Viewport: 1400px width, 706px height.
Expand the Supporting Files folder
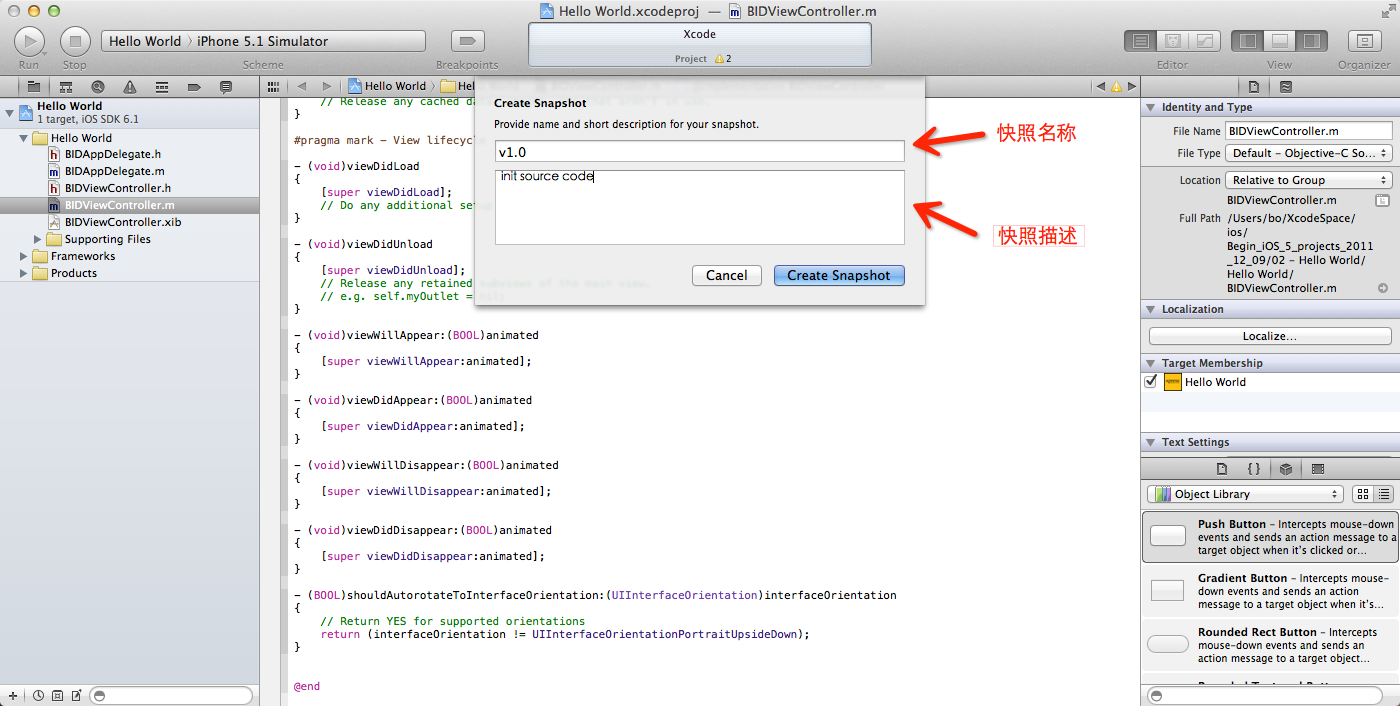pos(38,239)
